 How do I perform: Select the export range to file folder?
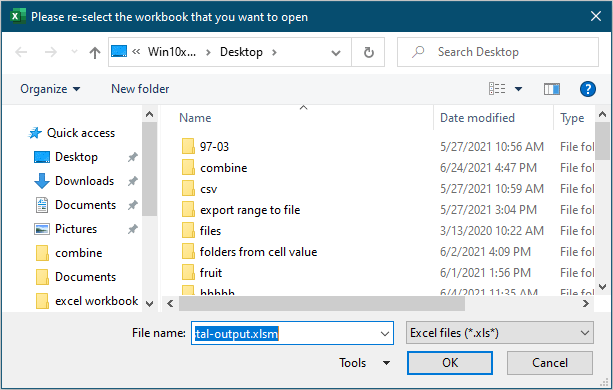(x=250, y=210)
